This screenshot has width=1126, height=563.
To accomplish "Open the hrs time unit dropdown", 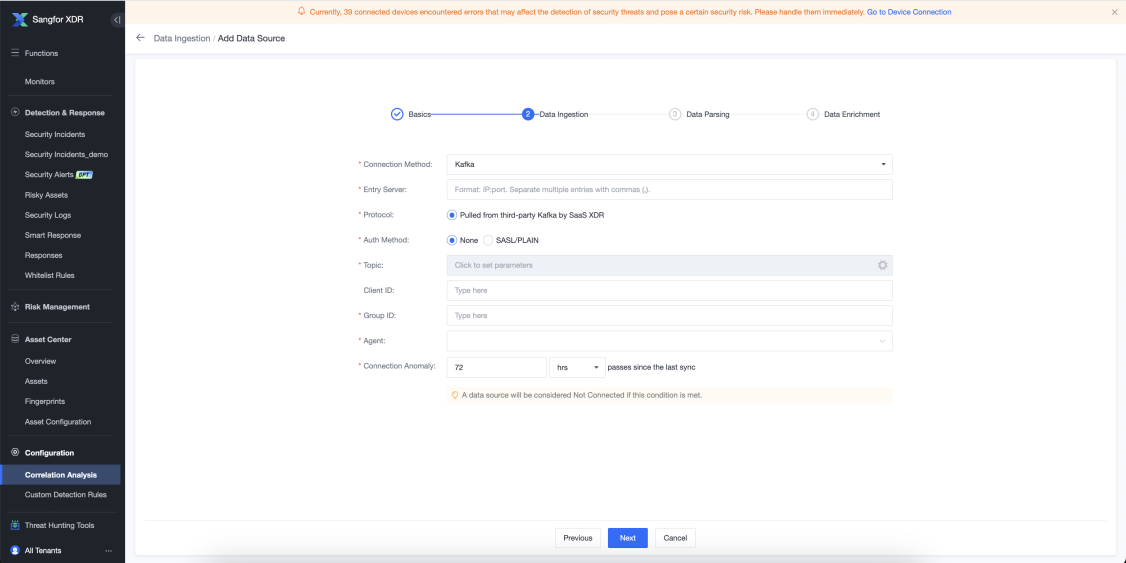I will click(x=577, y=367).
